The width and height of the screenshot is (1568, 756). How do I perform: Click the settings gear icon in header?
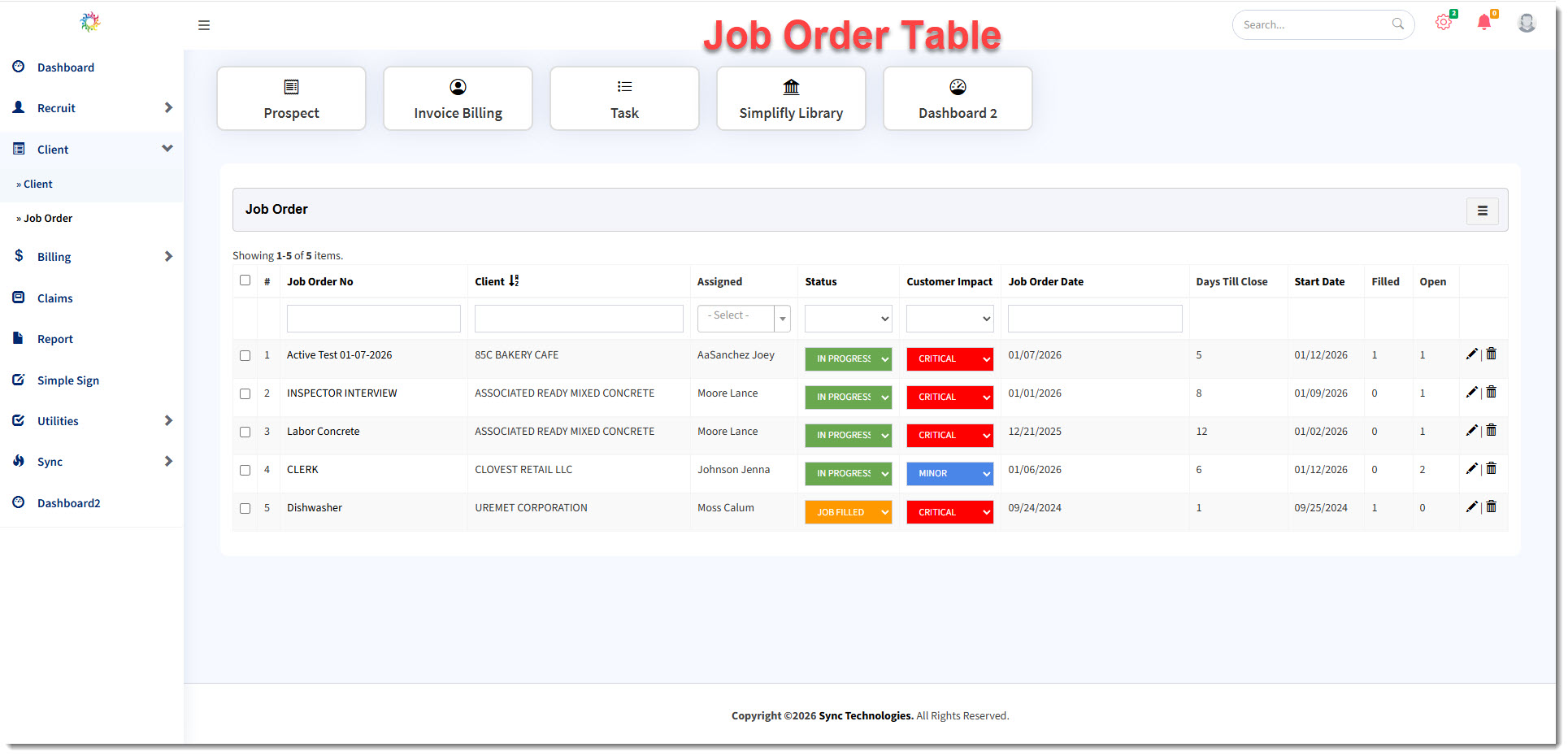click(1443, 23)
